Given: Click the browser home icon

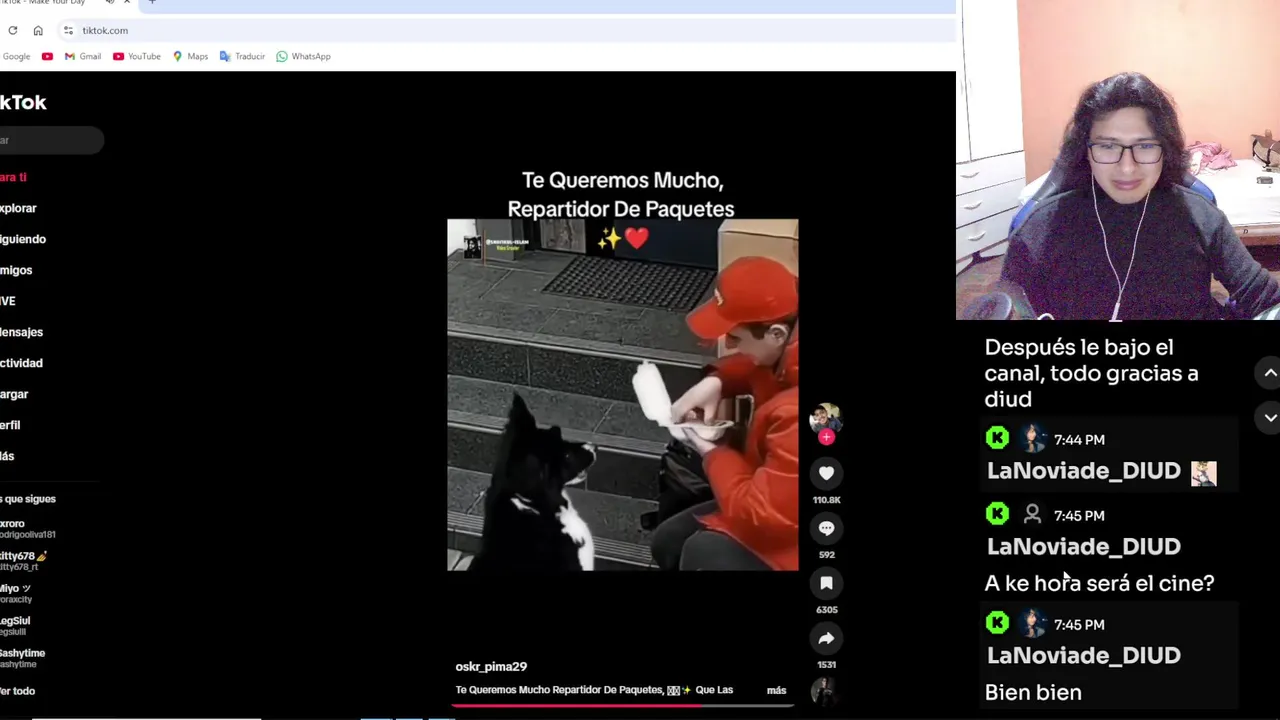Looking at the screenshot, I should (x=38, y=30).
